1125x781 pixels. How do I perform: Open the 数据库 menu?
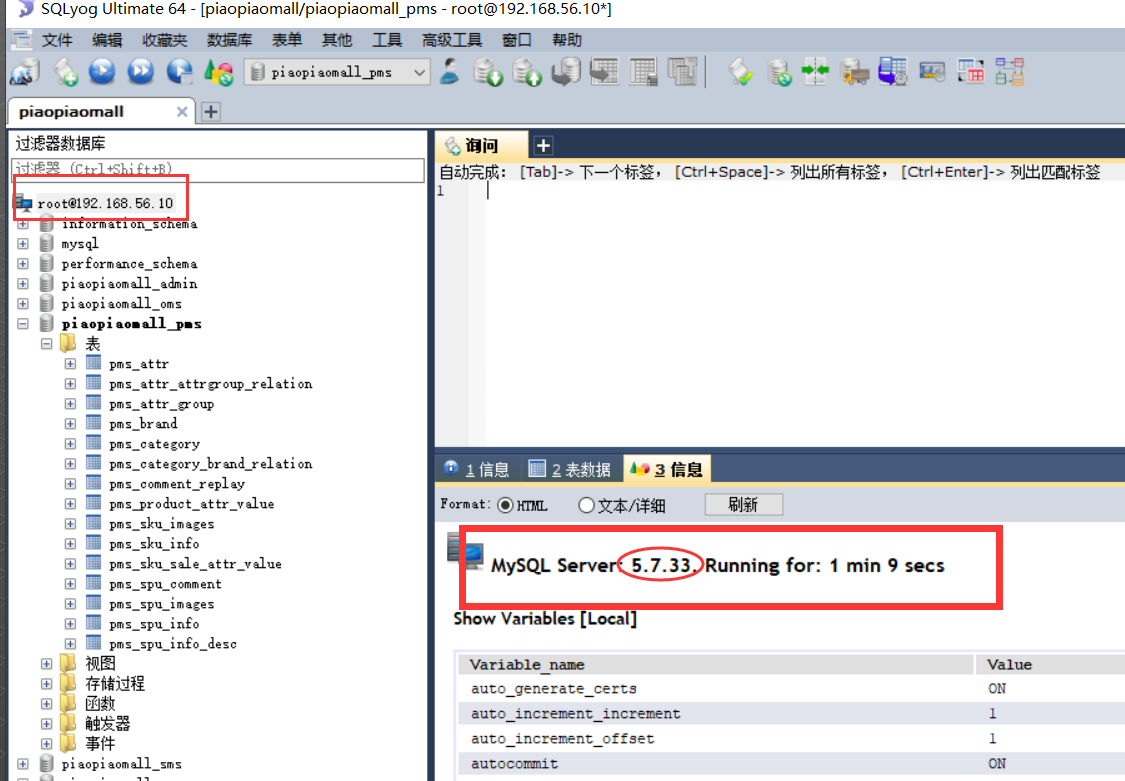(x=230, y=40)
